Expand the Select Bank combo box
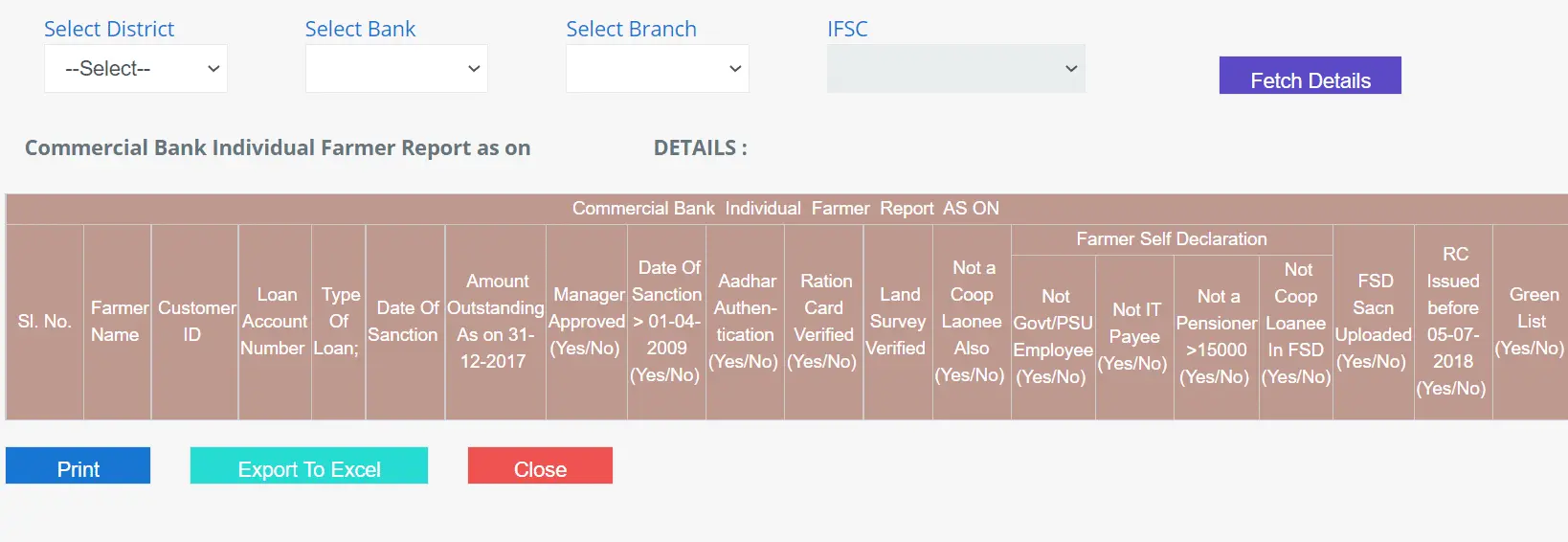This screenshot has height=542, width=1568. (396, 69)
